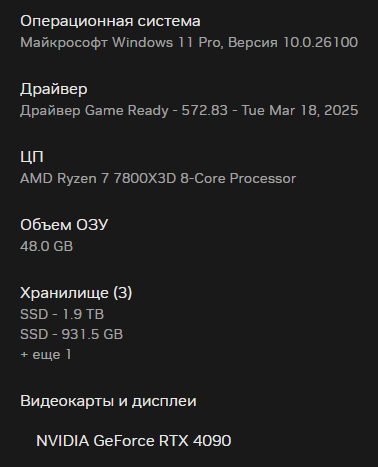This screenshot has height=467, width=378.
Task: Click the 'Объем ОЗУ' heading
Action: (x=64, y=225)
